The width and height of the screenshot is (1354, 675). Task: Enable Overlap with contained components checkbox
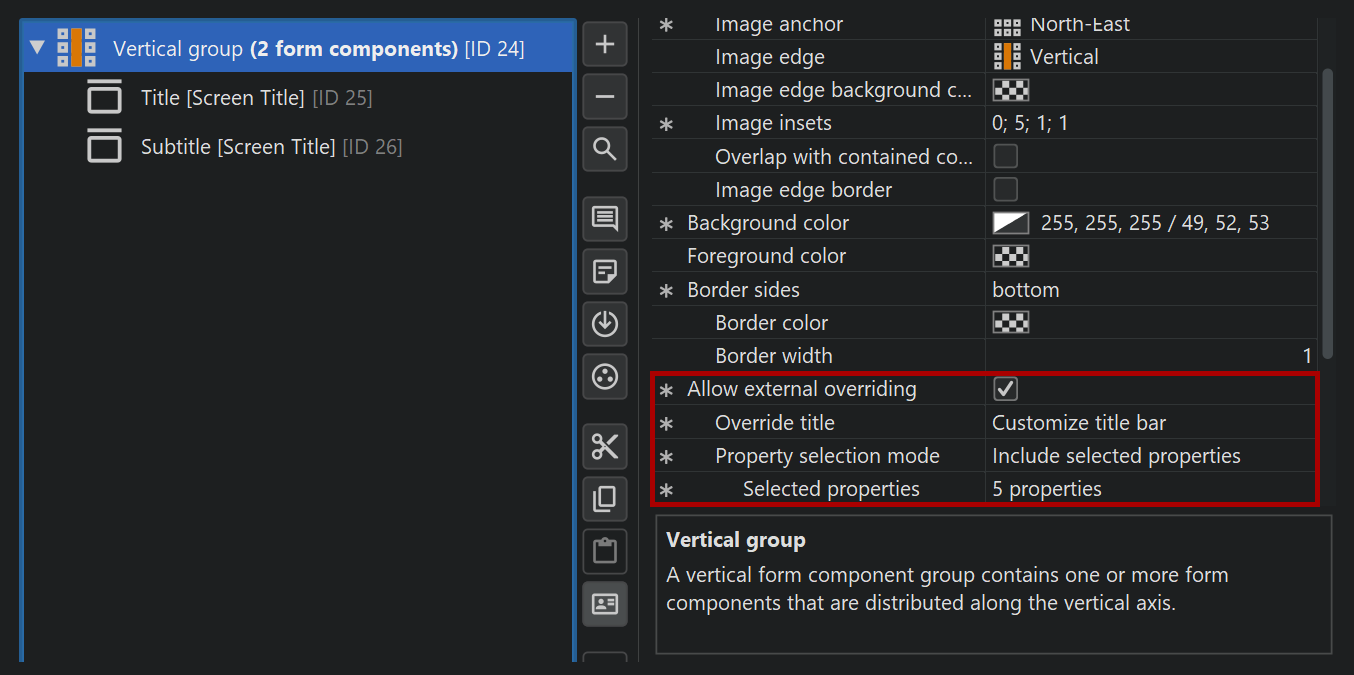point(1005,156)
